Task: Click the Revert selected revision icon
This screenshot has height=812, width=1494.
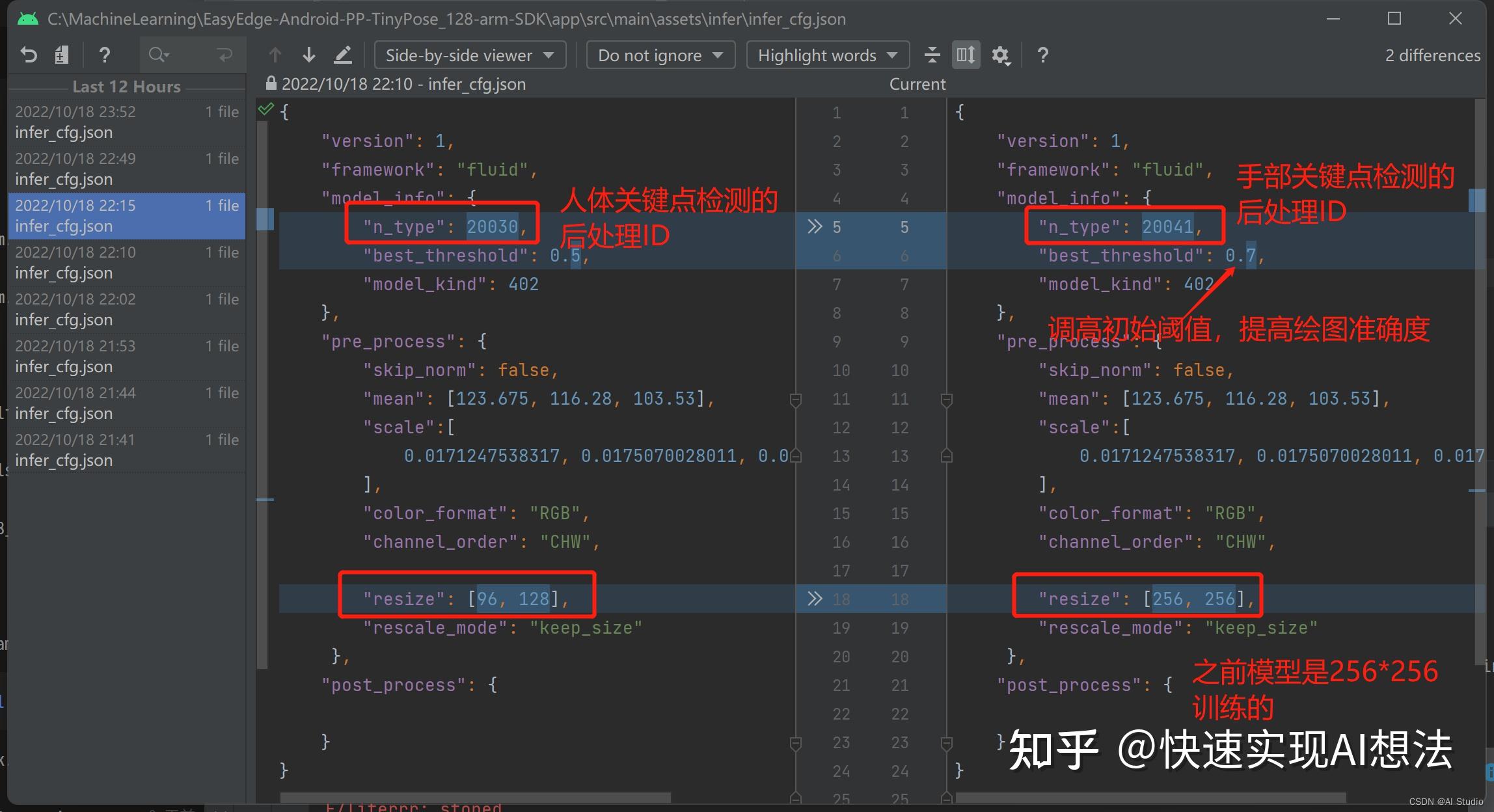Action: pos(29,55)
